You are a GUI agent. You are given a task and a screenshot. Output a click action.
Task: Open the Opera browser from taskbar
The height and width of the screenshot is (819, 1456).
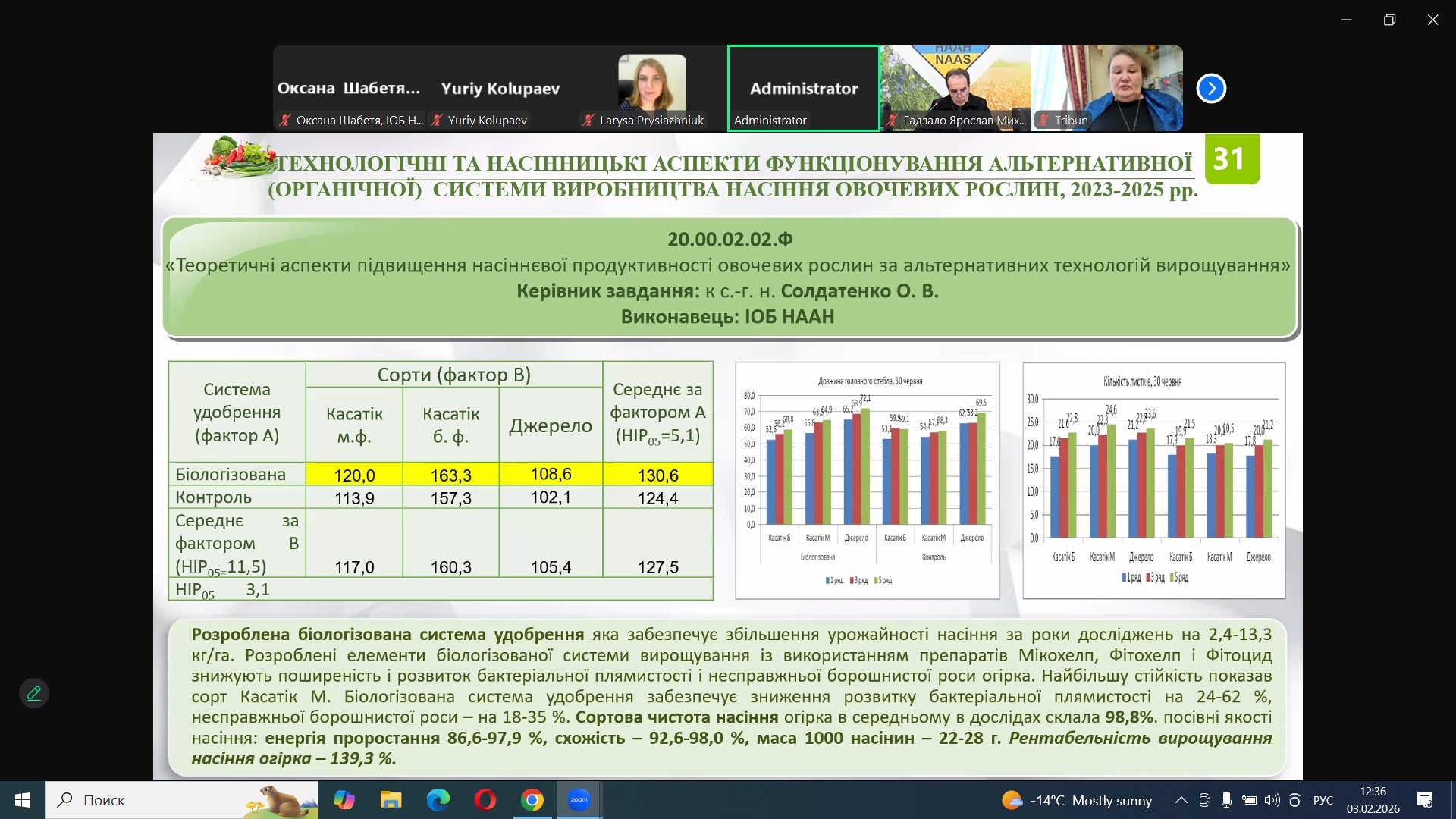tap(485, 800)
